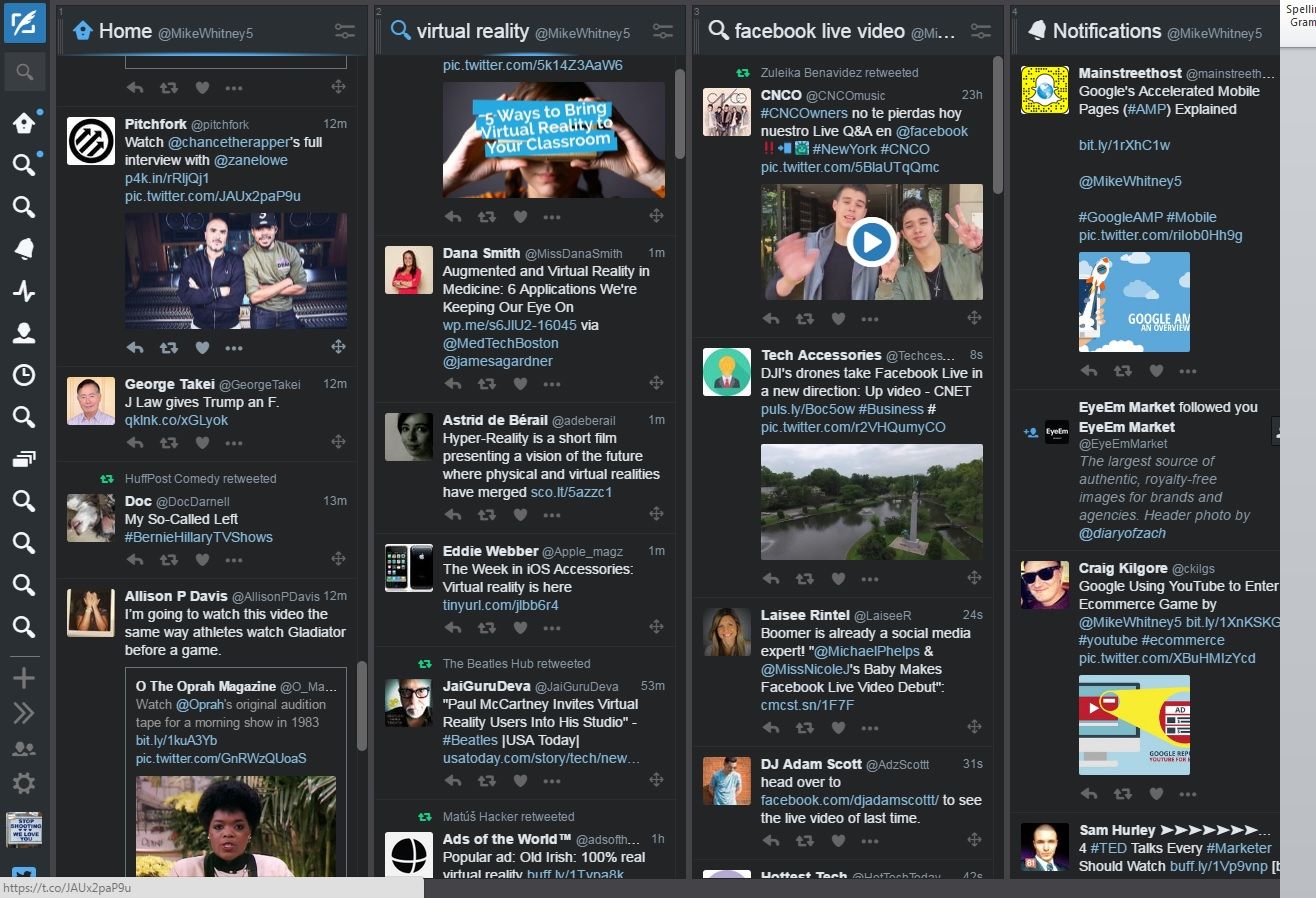Reply to George Takei's tweet
Viewport: 1316px width, 898px height.
coord(135,442)
